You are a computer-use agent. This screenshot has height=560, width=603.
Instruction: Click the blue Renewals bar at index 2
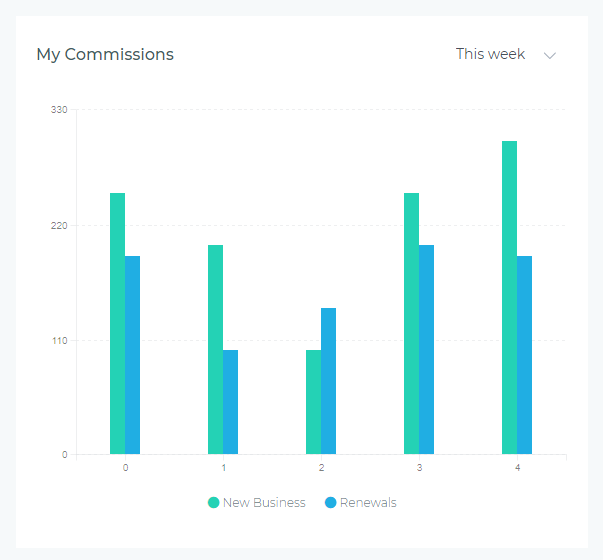328,381
